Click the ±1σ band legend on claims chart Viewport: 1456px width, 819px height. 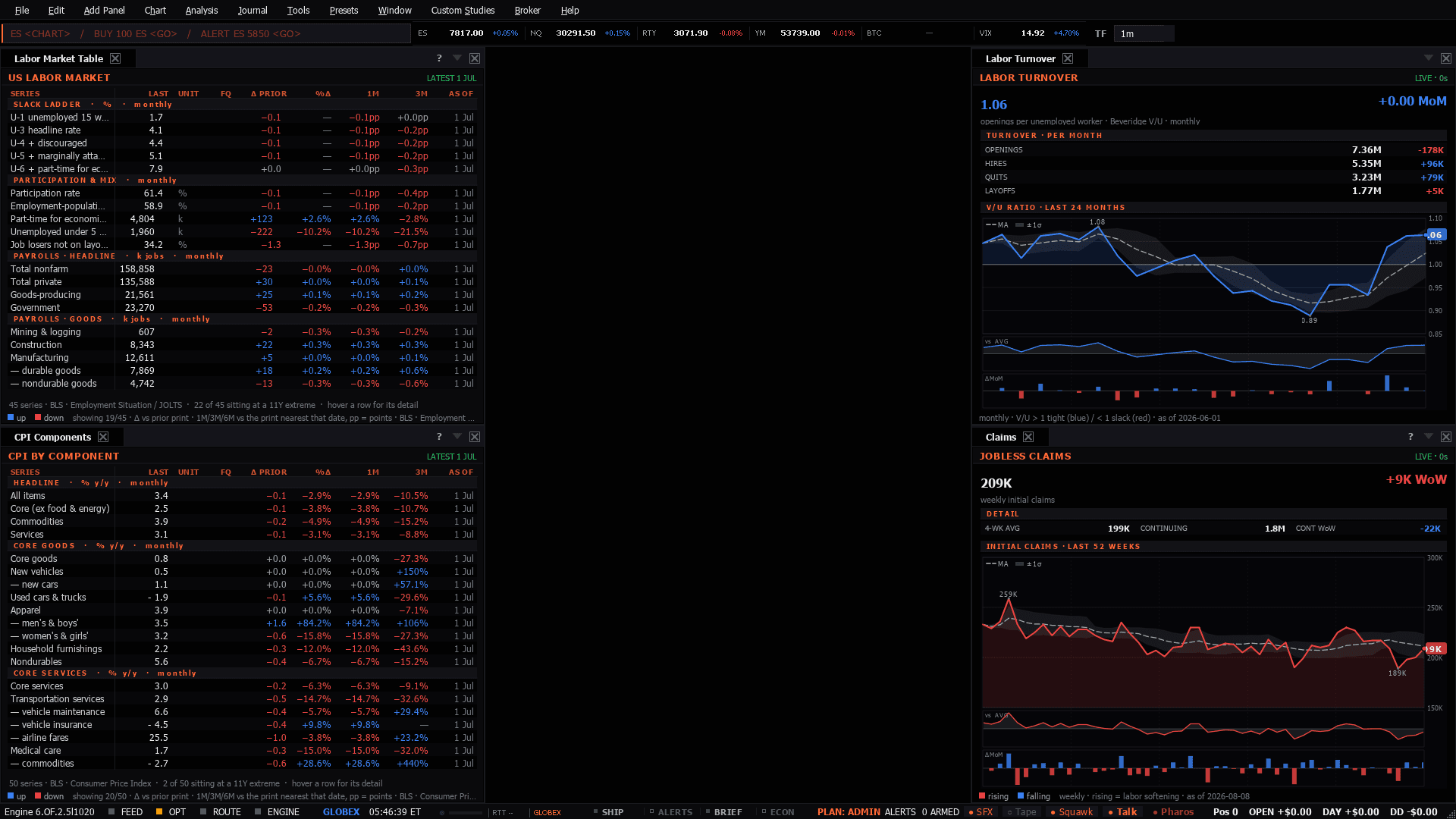tap(1029, 564)
